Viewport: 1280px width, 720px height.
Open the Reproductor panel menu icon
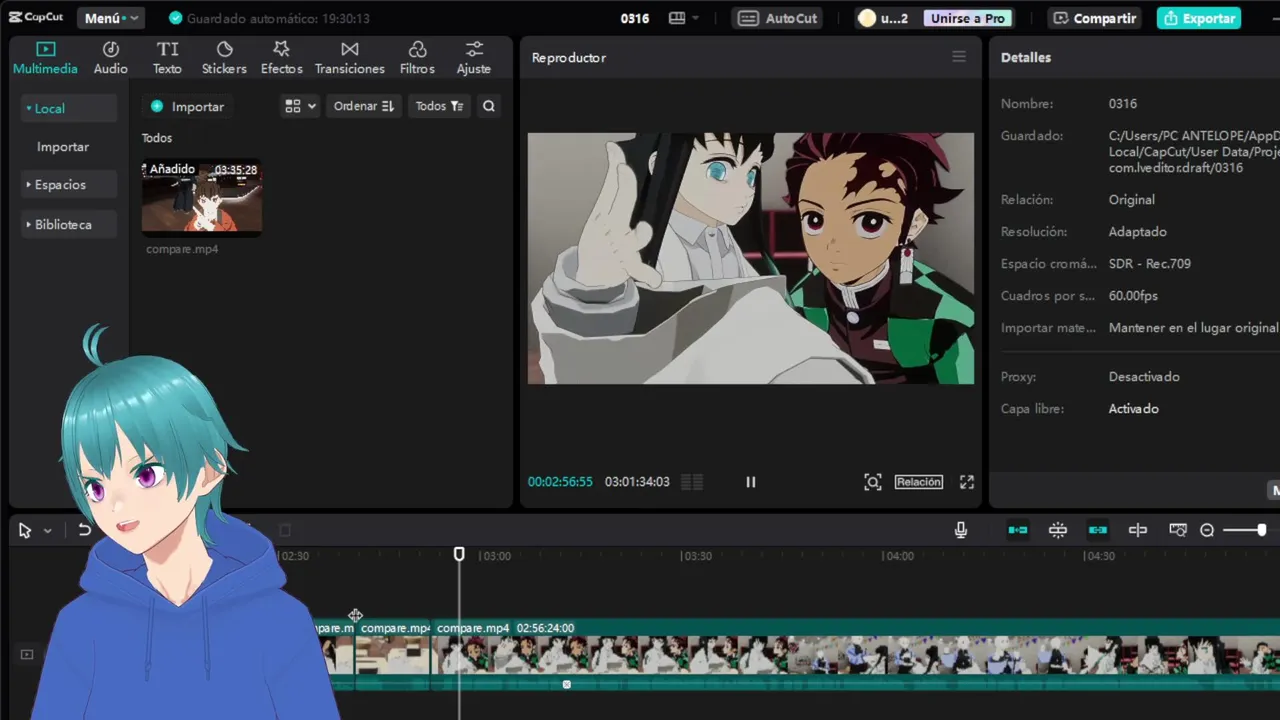(x=959, y=57)
